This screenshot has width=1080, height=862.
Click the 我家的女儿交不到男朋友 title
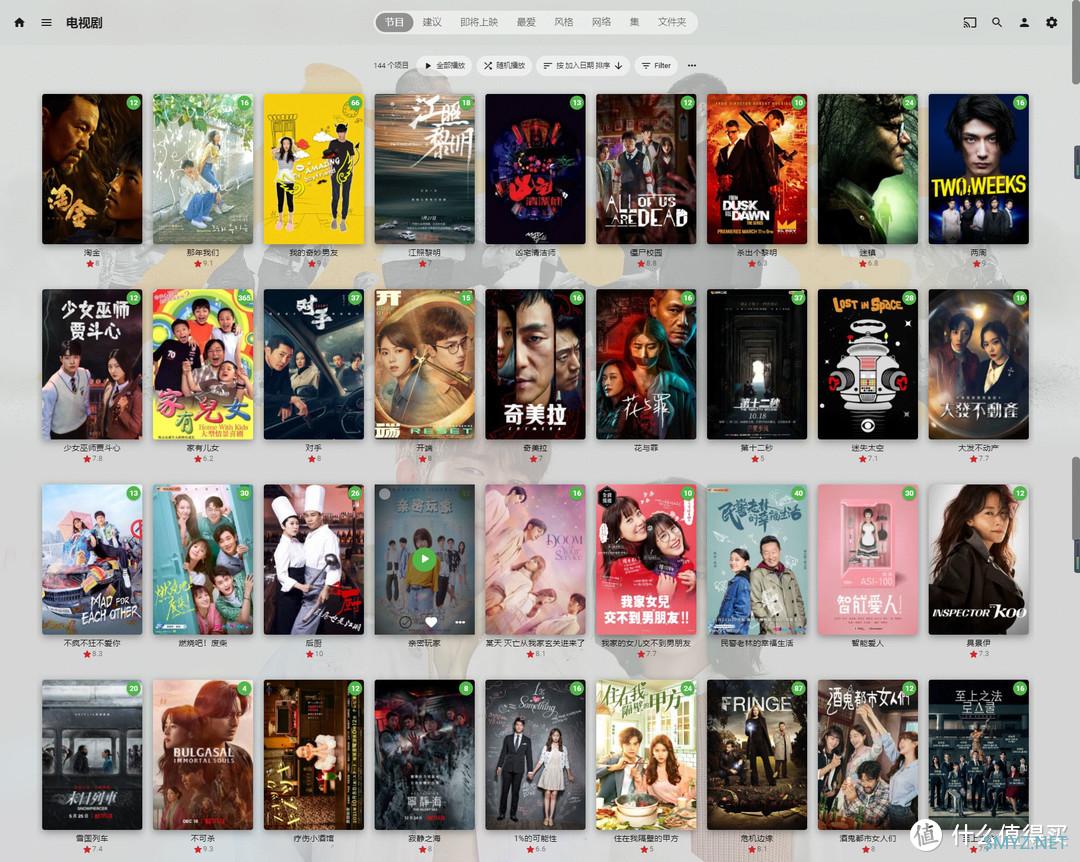point(646,643)
